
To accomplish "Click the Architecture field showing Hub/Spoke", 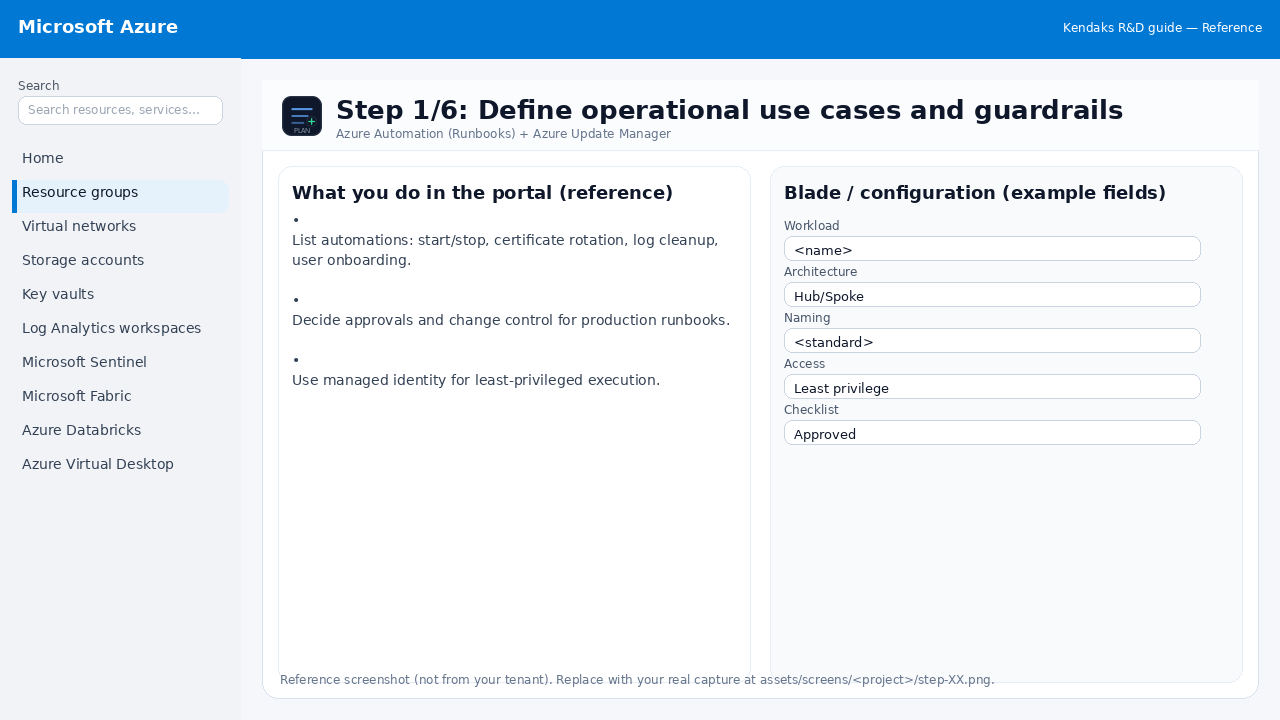I will pos(992,295).
